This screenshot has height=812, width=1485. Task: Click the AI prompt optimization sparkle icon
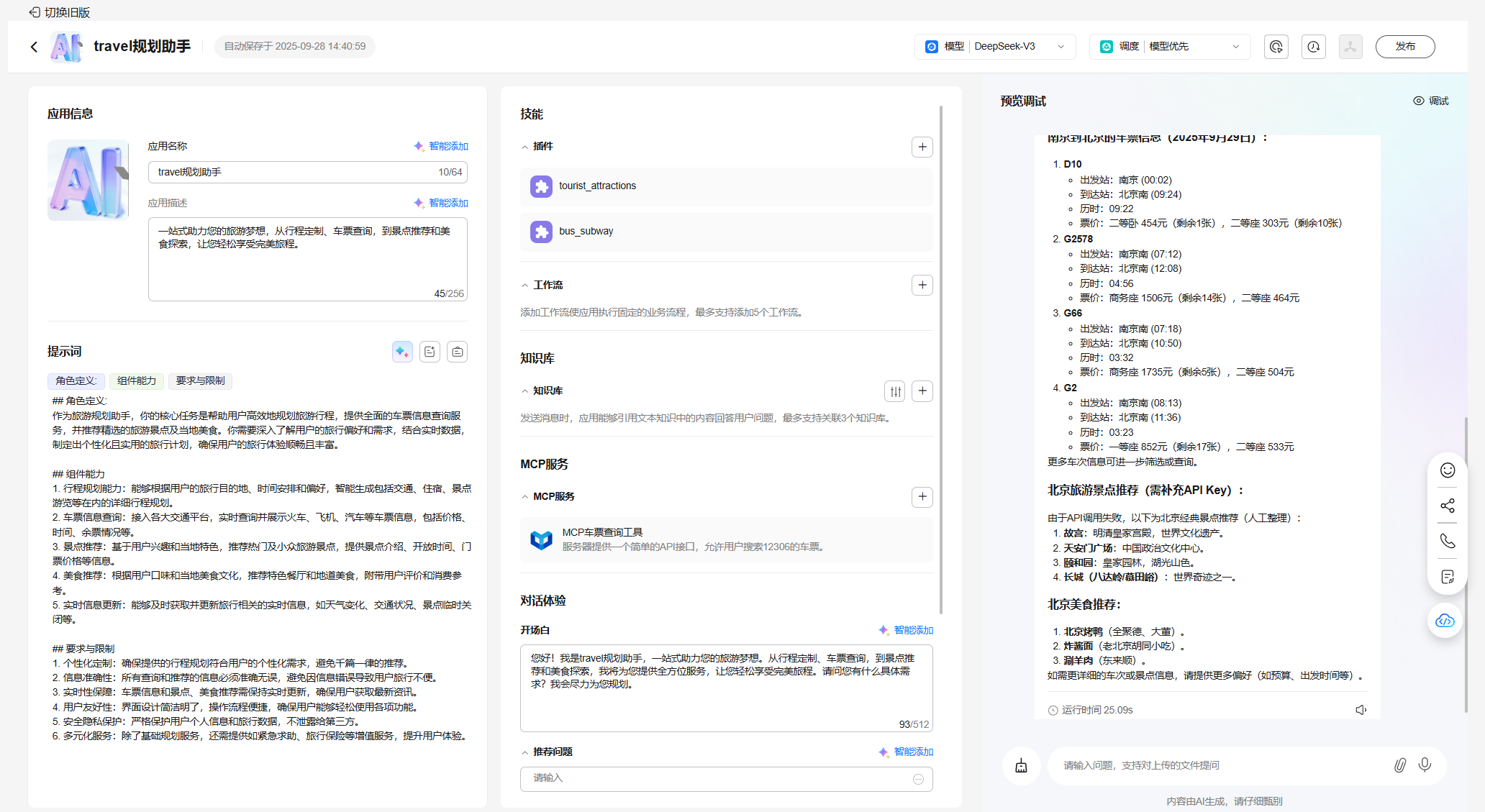[402, 352]
